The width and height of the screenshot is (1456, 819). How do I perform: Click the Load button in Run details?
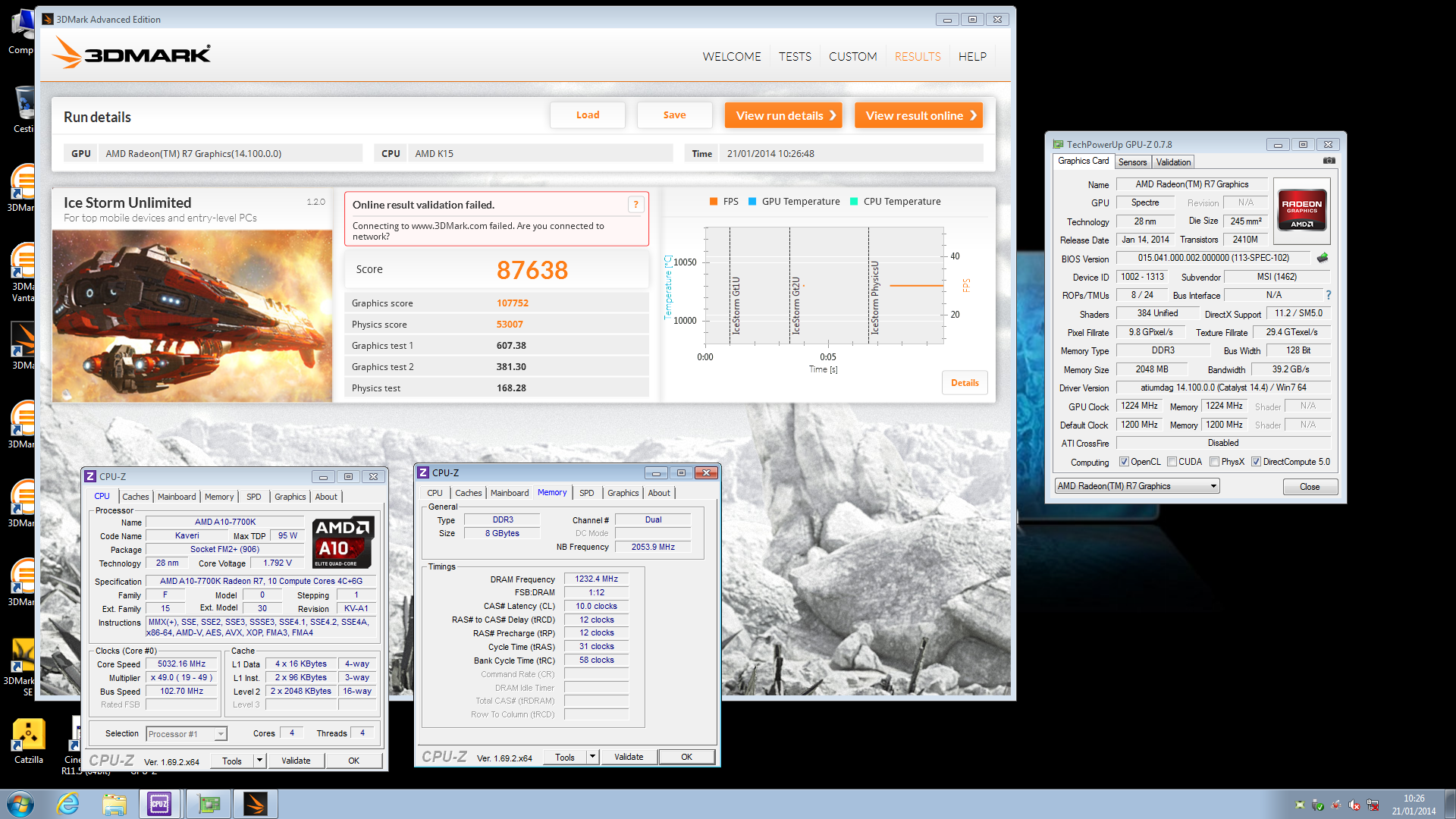(x=588, y=115)
